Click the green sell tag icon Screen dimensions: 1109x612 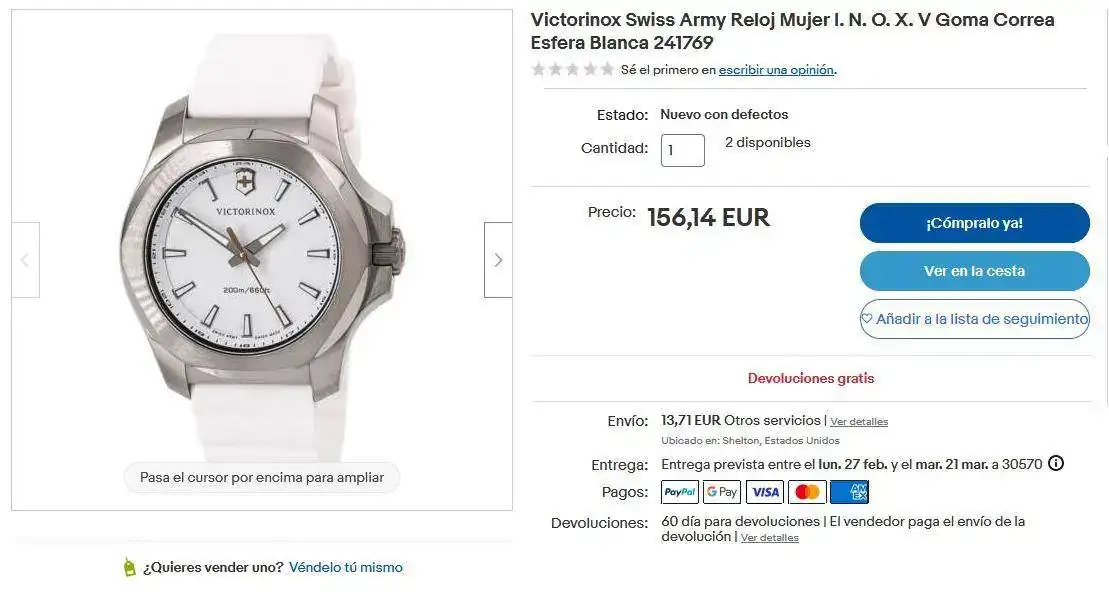tap(129, 567)
